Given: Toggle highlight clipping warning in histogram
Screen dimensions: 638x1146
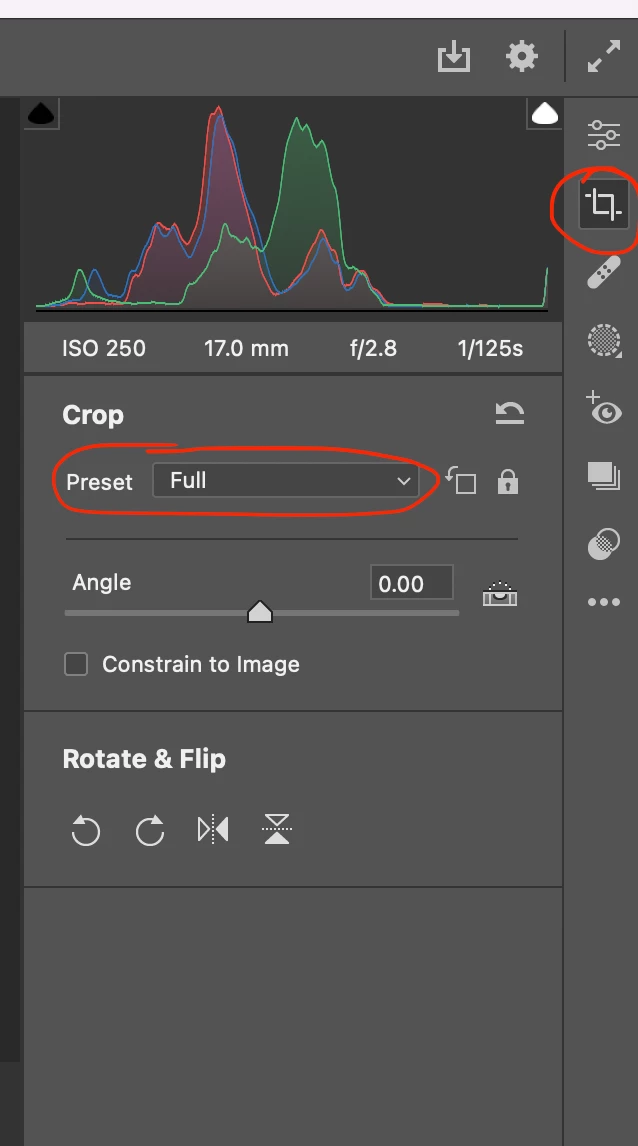Looking at the screenshot, I should pyautogui.click(x=544, y=114).
